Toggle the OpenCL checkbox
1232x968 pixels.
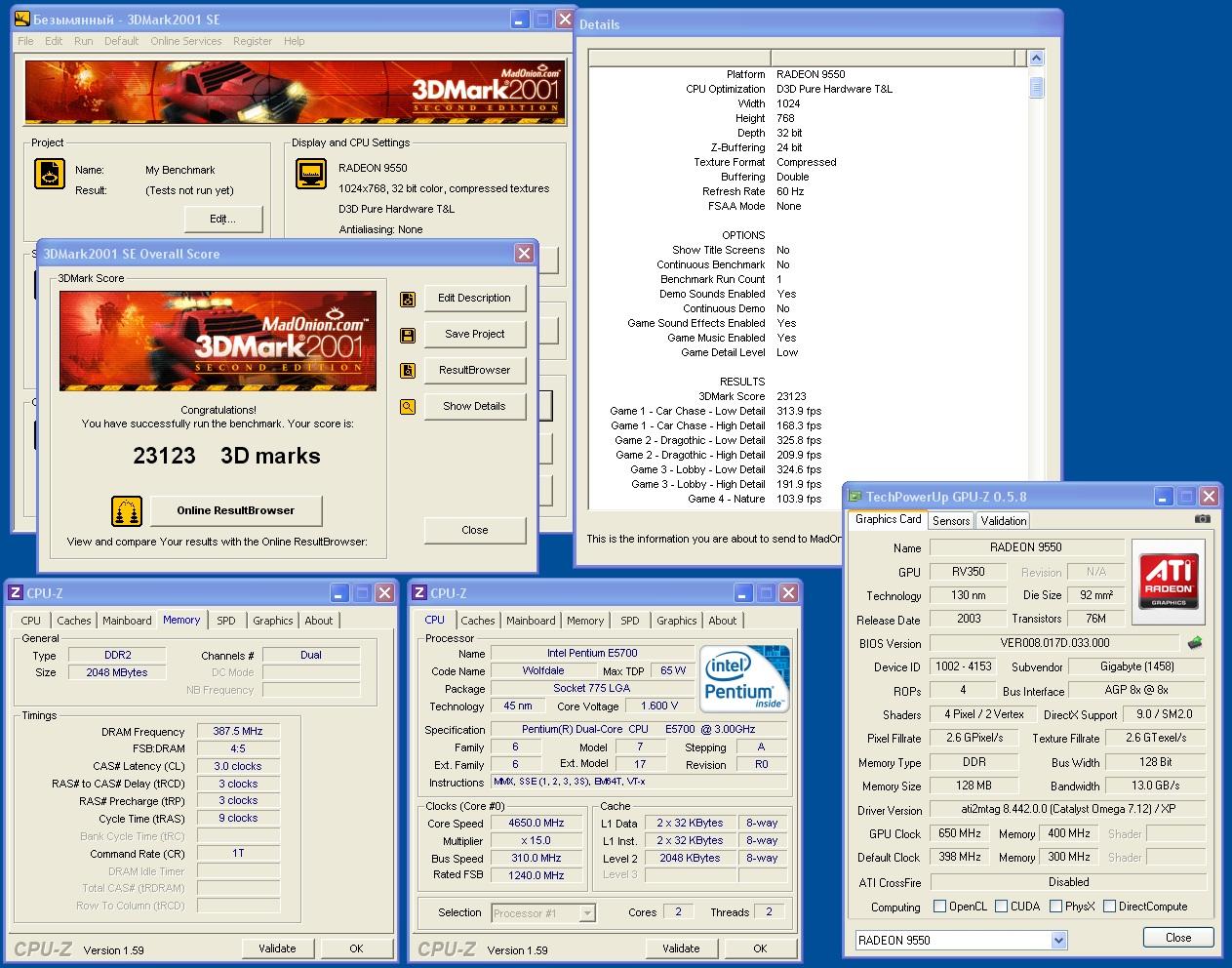(x=940, y=907)
